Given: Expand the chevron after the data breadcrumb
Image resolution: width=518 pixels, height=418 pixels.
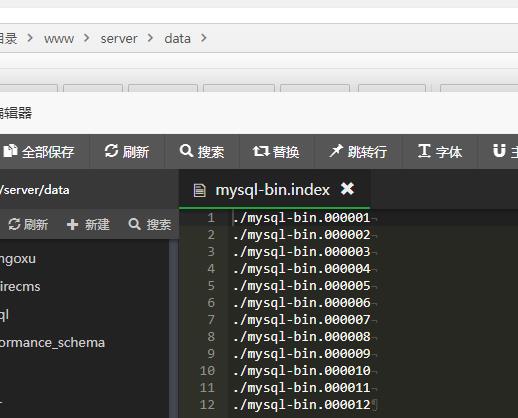Looking at the screenshot, I should point(204,38).
